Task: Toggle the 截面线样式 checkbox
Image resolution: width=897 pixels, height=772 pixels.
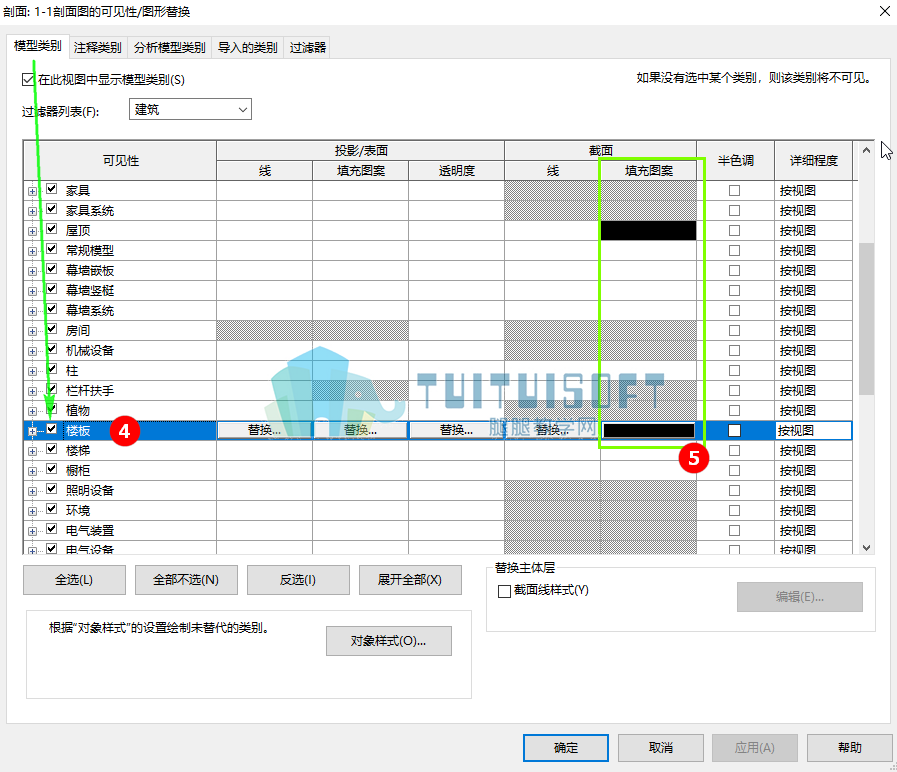Action: 504,591
